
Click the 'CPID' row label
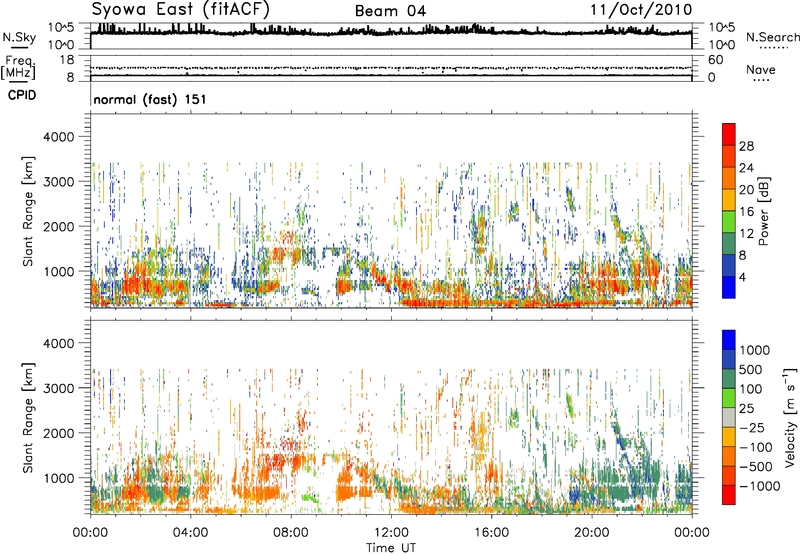click(22, 95)
